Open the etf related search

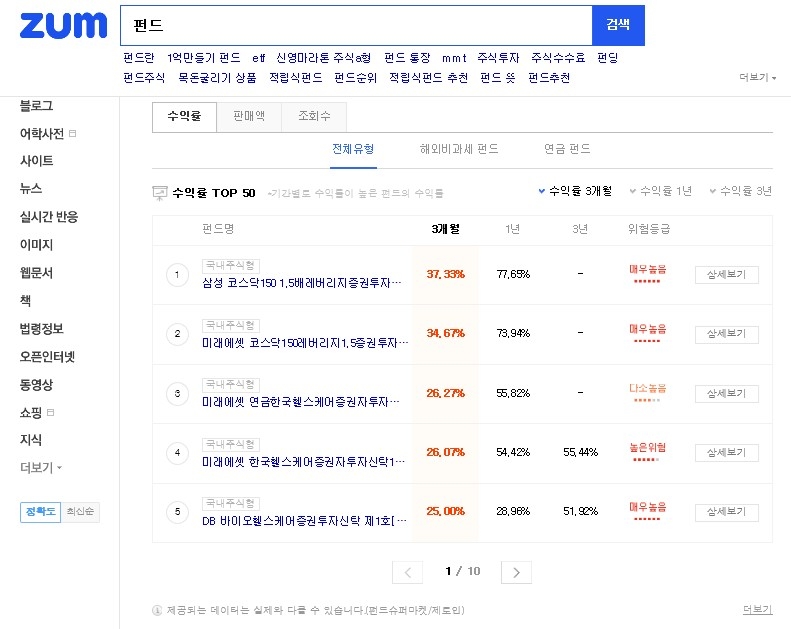(x=258, y=58)
